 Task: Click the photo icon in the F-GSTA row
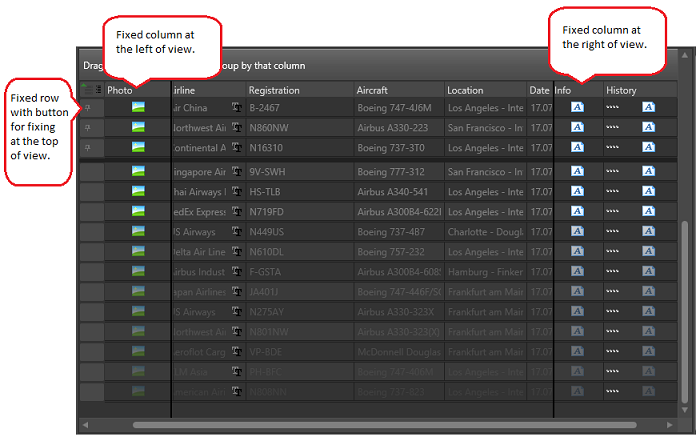pyautogui.click(x=138, y=271)
